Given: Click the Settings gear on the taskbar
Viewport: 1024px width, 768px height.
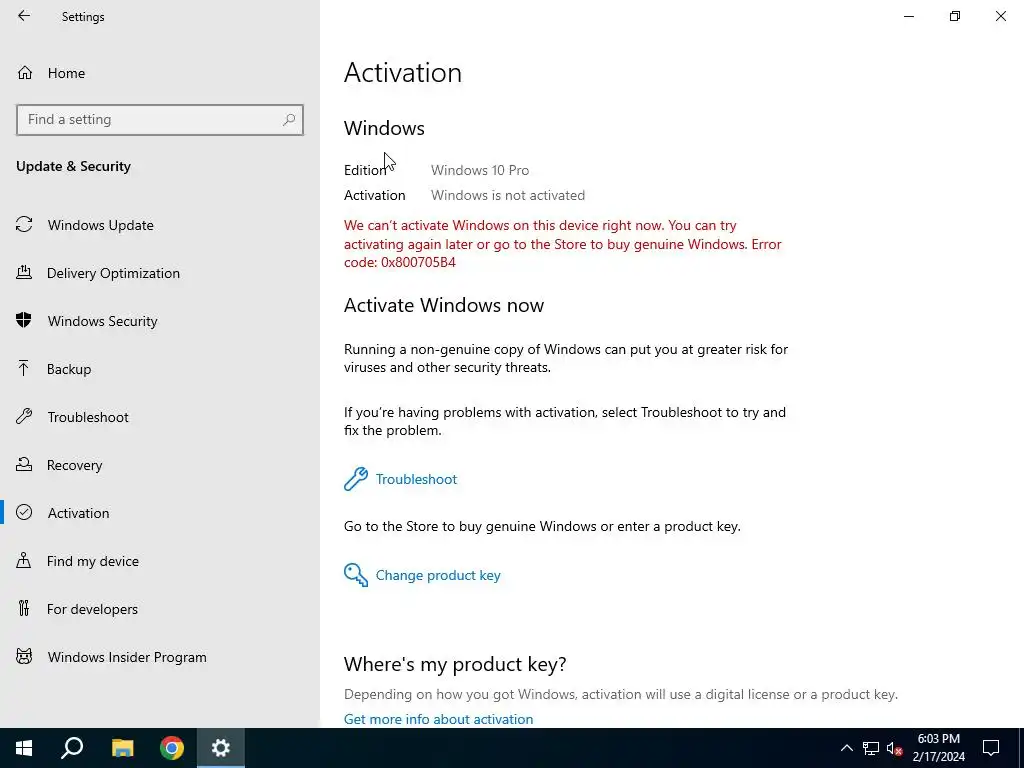Looking at the screenshot, I should point(221,748).
